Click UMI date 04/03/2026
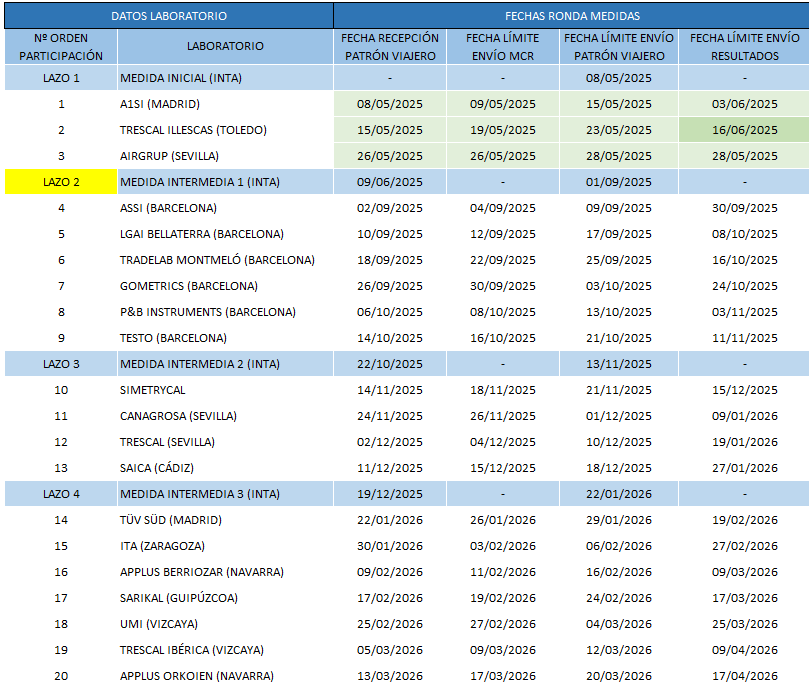The height and width of the screenshot is (689, 809). pos(619,624)
